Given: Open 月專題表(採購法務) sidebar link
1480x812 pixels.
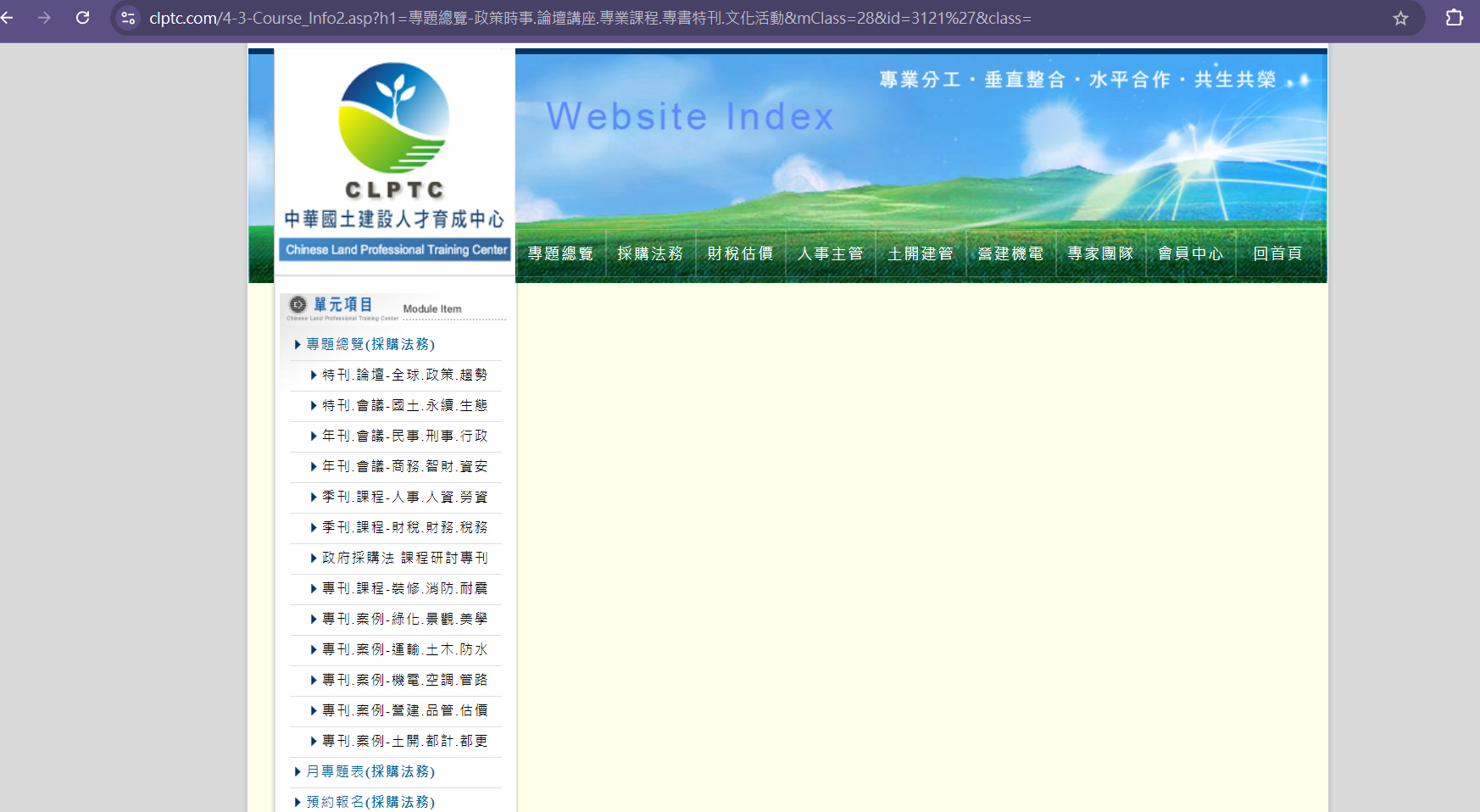Looking at the screenshot, I should pos(370,771).
